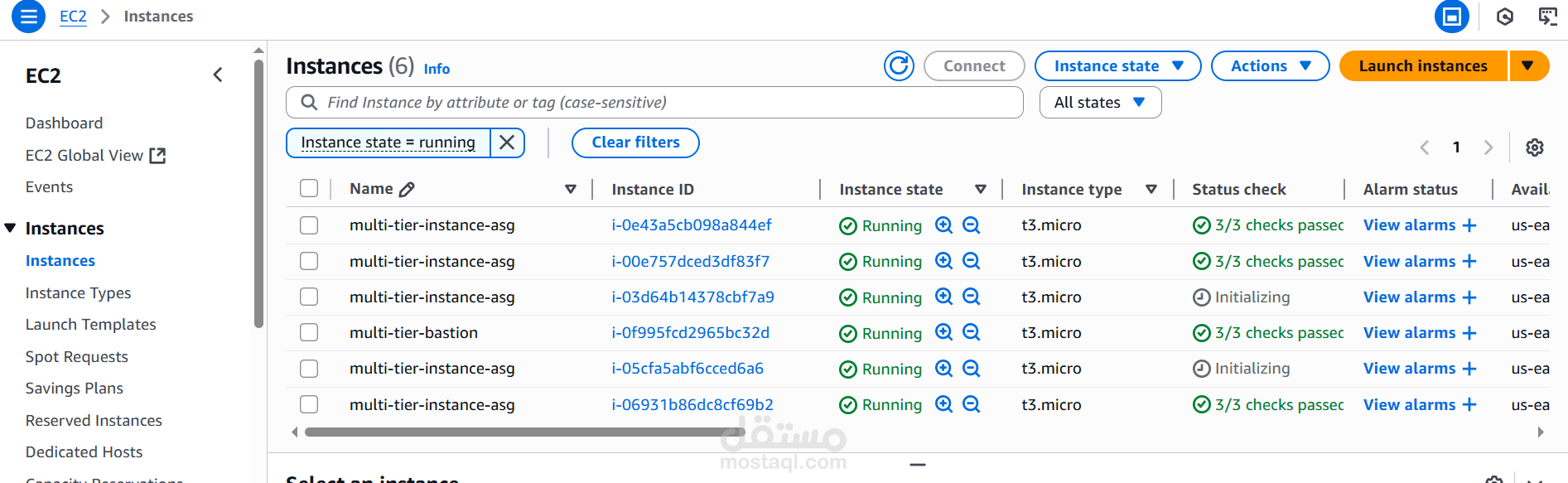Toggle the select-all instances checkbox
The image size is (1568, 483).
pyautogui.click(x=309, y=189)
